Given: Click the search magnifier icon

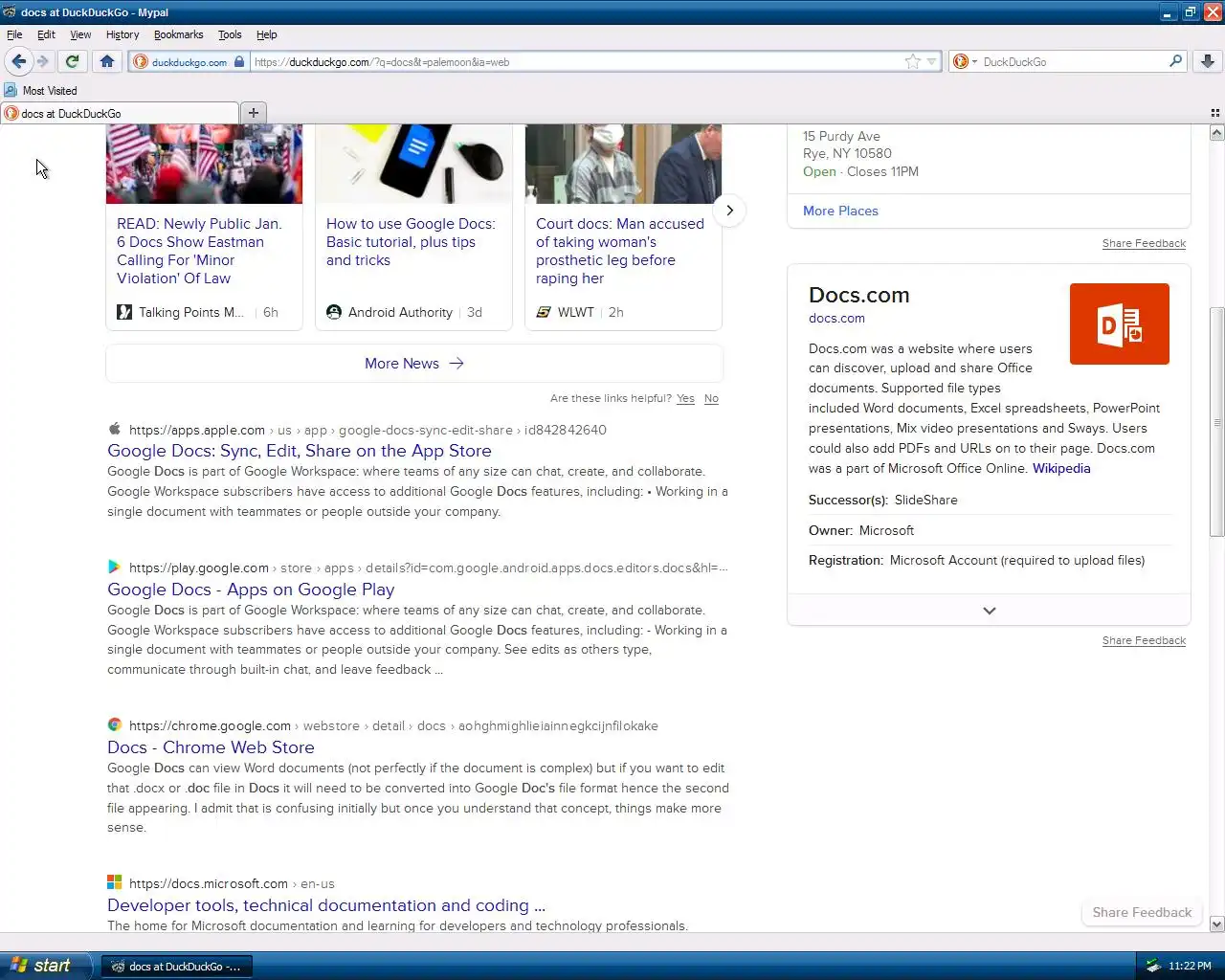Looking at the screenshot, I should (x=1175, y=61).
